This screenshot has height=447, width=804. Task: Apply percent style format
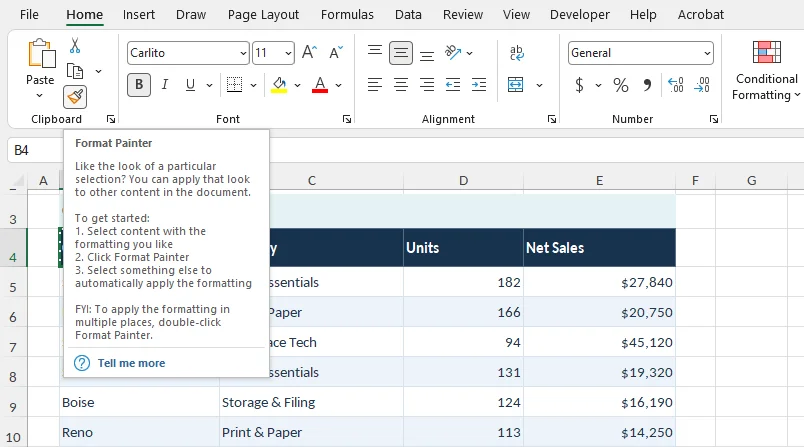click(620, 85)
